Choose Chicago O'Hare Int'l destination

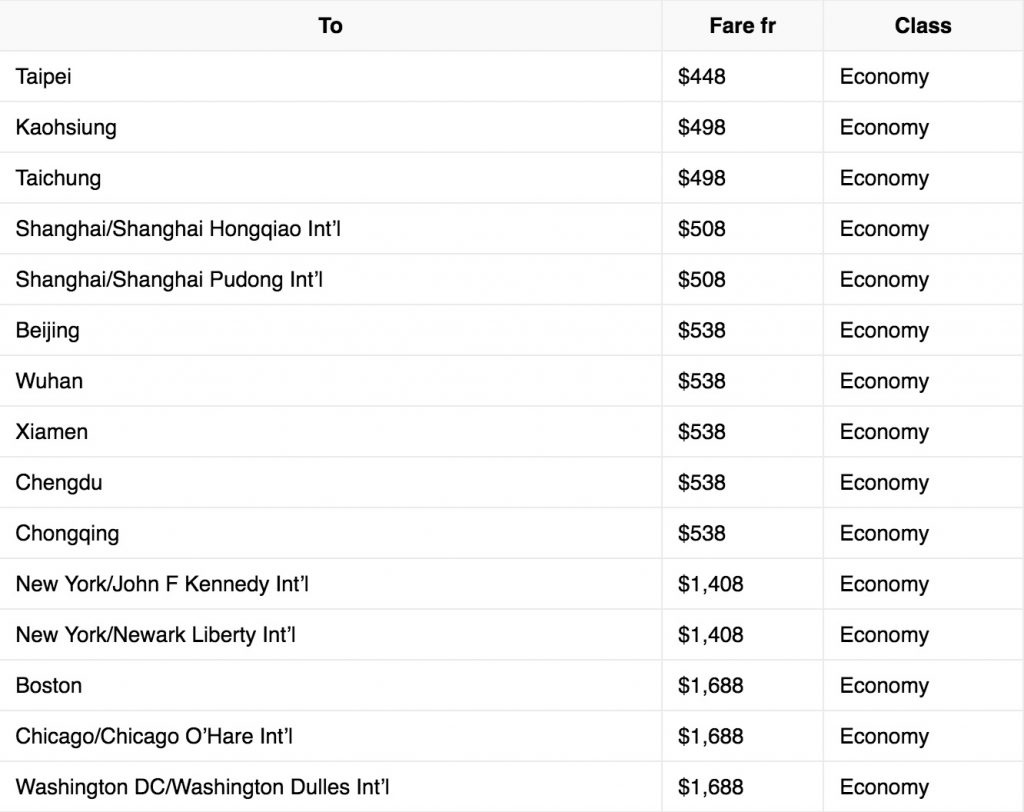[154, 737]
